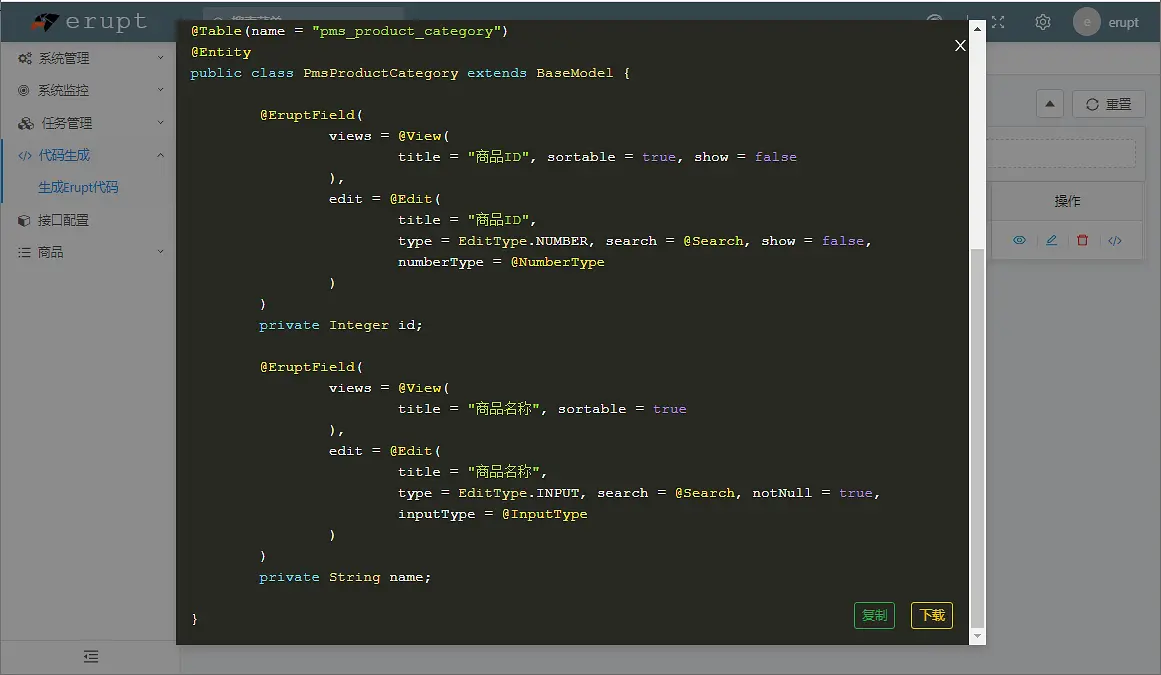Screen dimensions: 1161x675
Task: Open the 生成Erupt代码 menu item
Action: 78,187
